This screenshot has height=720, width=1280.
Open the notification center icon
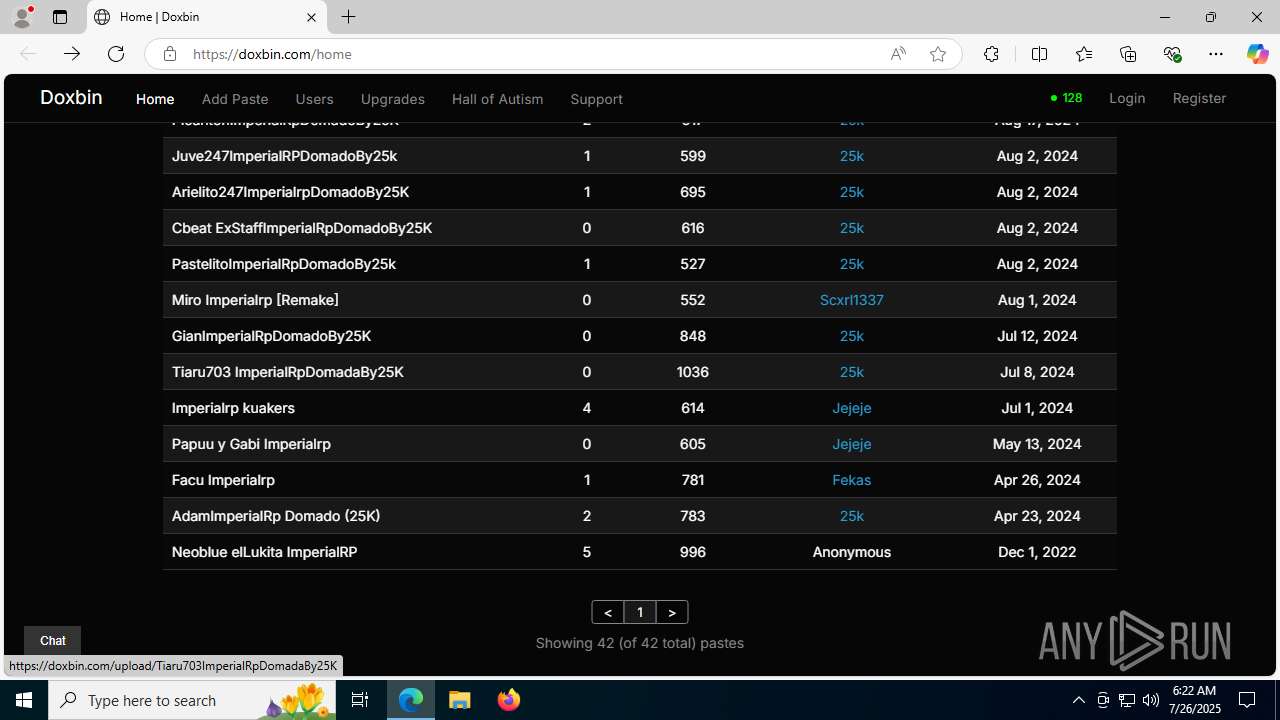point(1248,700)
